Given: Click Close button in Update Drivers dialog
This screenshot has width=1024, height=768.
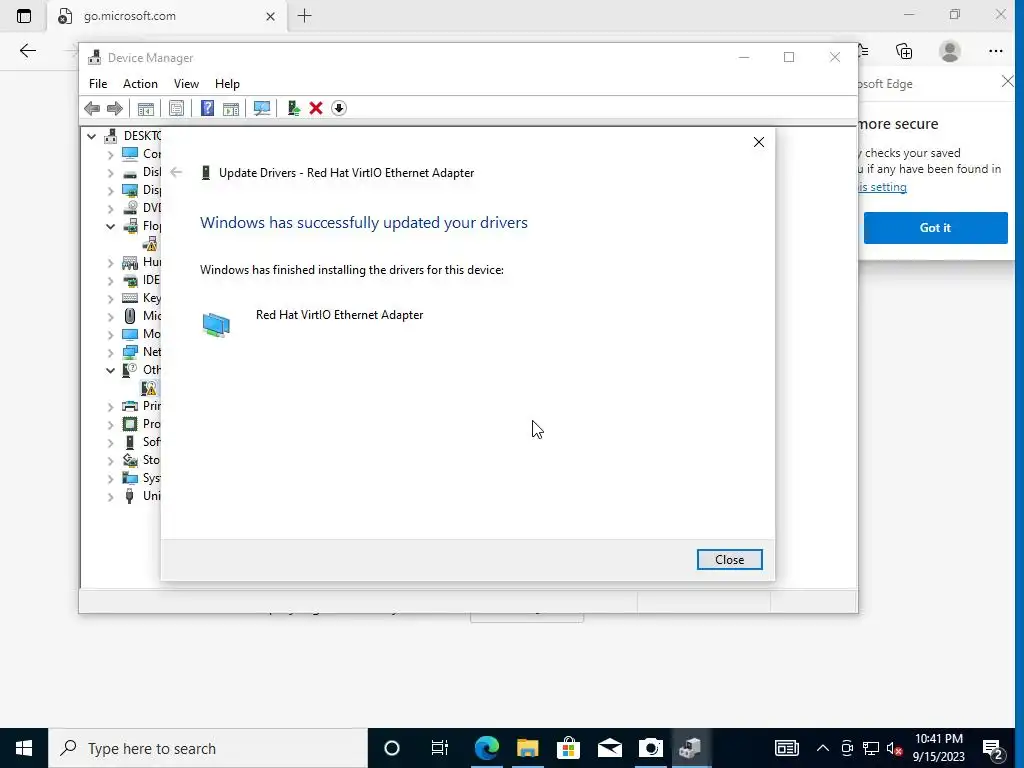Looking at the screenshot, I should (729, 560).
